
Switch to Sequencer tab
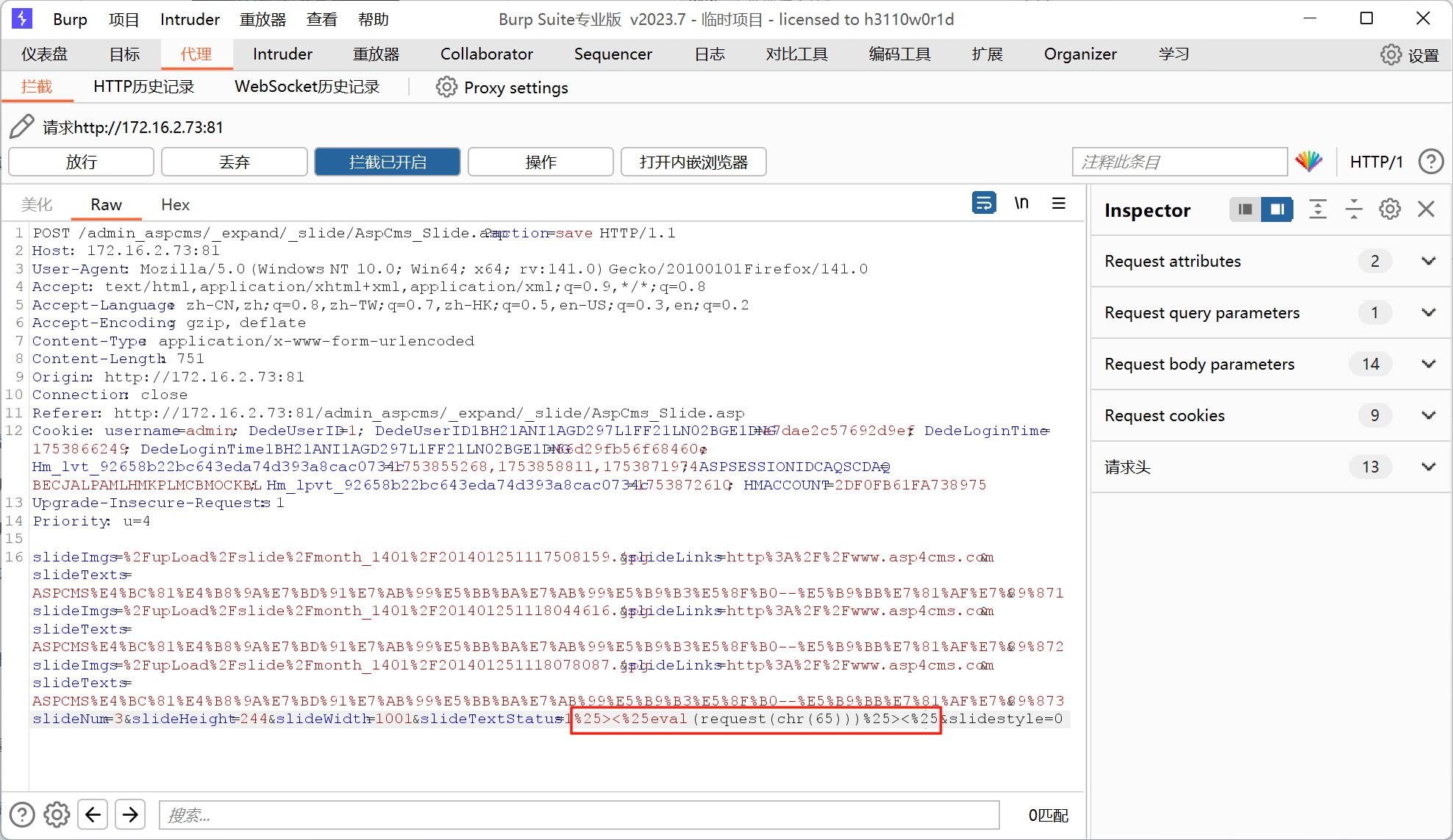pos(613,54)
